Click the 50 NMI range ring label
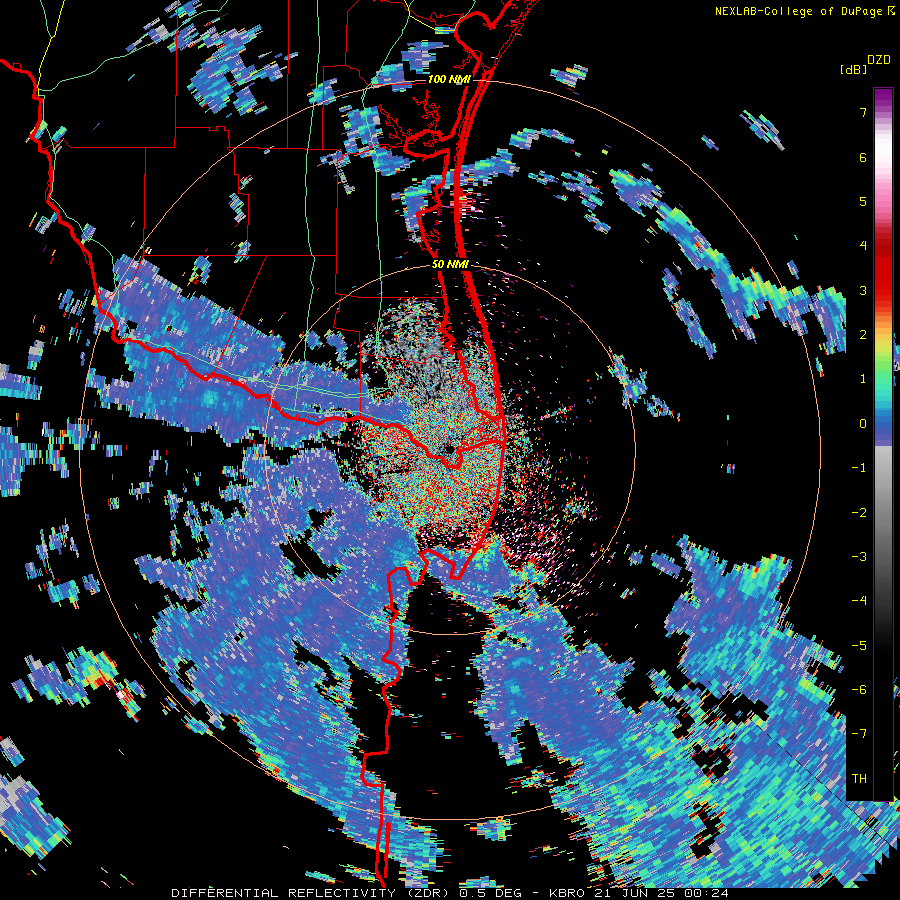This screenshot has height=900, width=900. [450, 265]
